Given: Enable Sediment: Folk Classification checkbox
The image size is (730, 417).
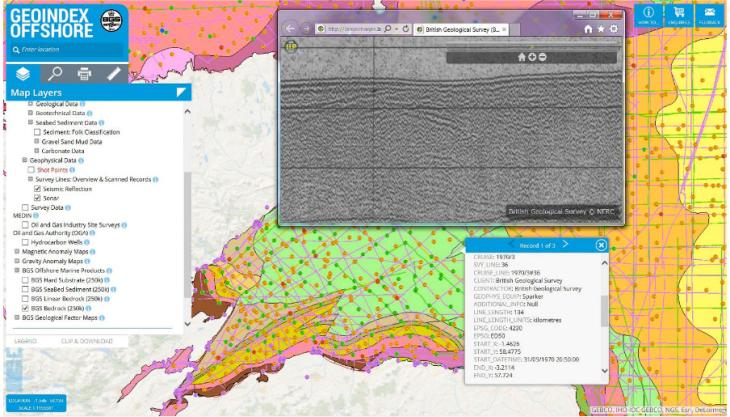Looking at the screenshot, I should tap(37, 132).
